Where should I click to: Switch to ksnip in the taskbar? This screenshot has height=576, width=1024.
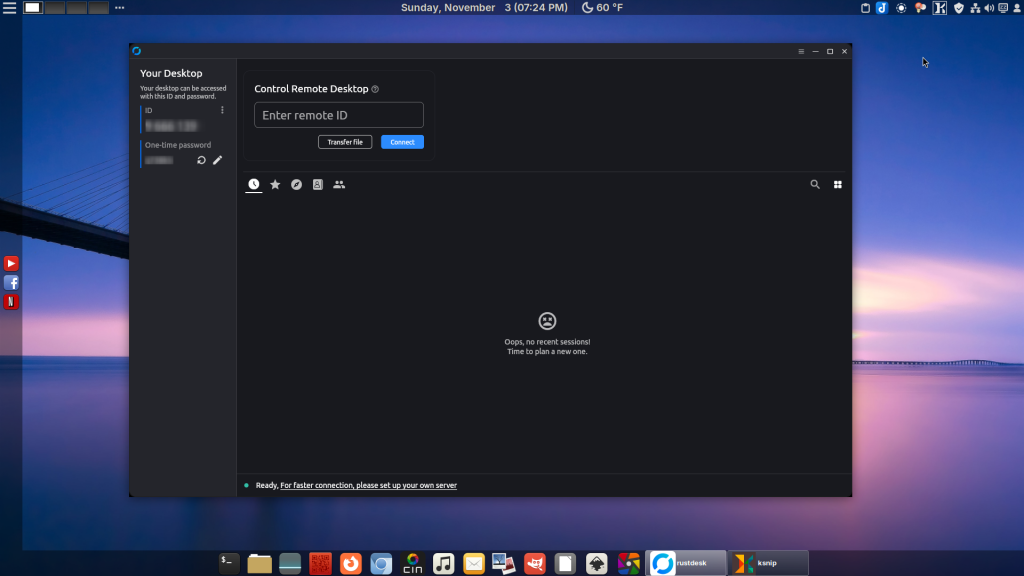click(767, 563)
